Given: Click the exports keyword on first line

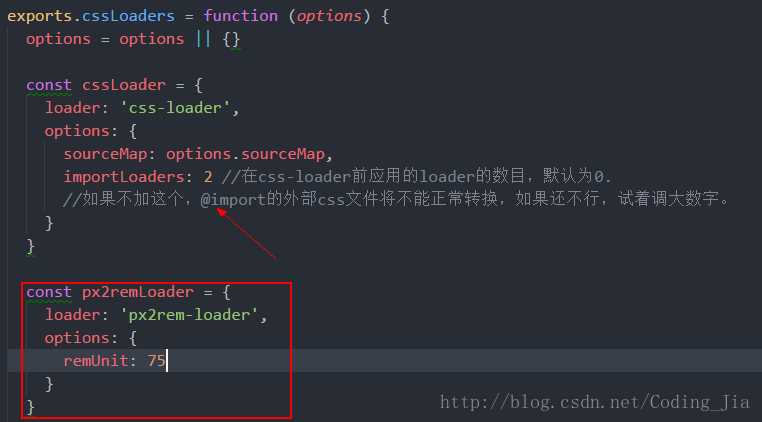Looking at the screenshot, I should click(39, 16).
